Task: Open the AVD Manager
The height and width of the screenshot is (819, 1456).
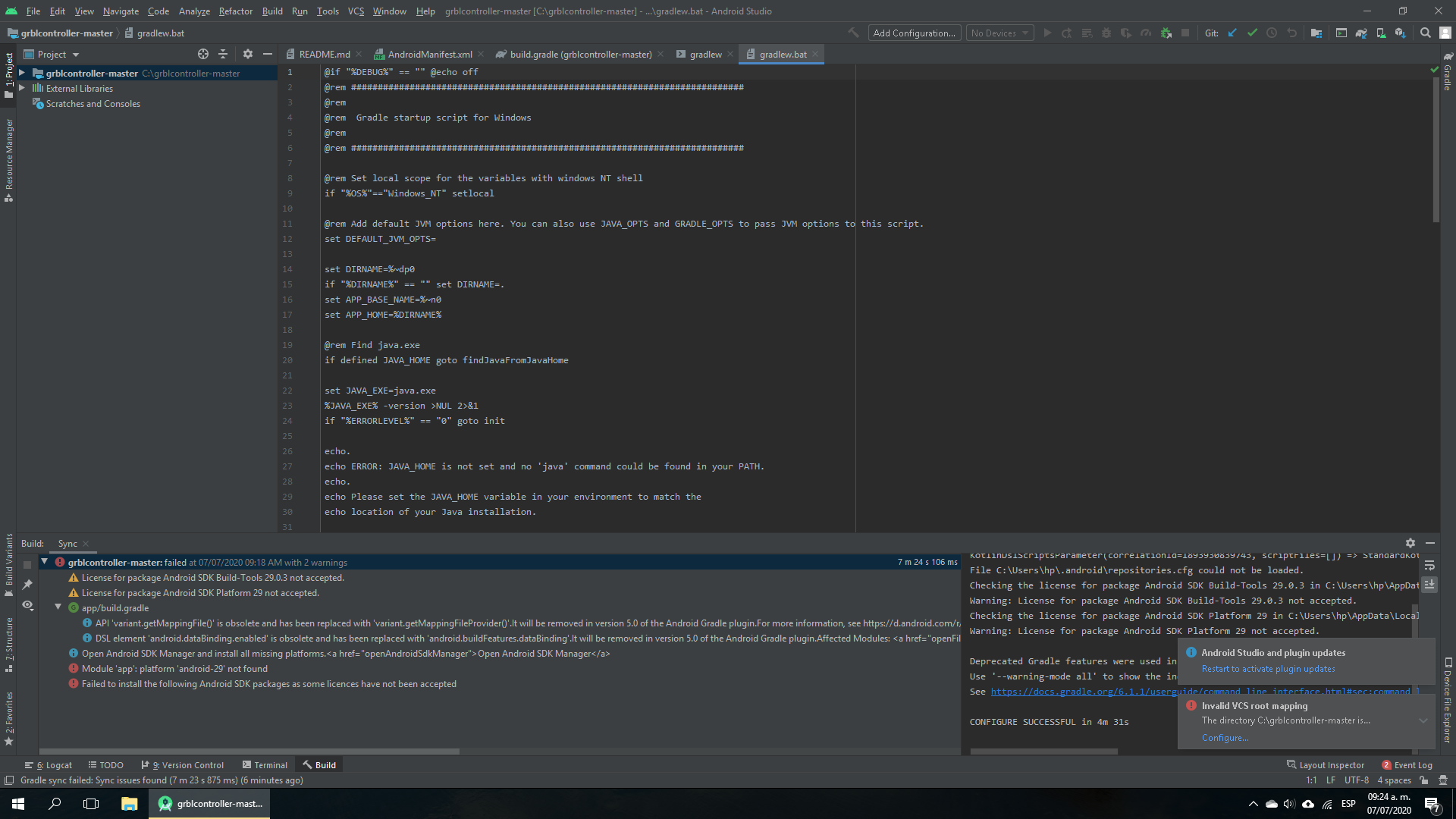Action: click(1380, 33)
